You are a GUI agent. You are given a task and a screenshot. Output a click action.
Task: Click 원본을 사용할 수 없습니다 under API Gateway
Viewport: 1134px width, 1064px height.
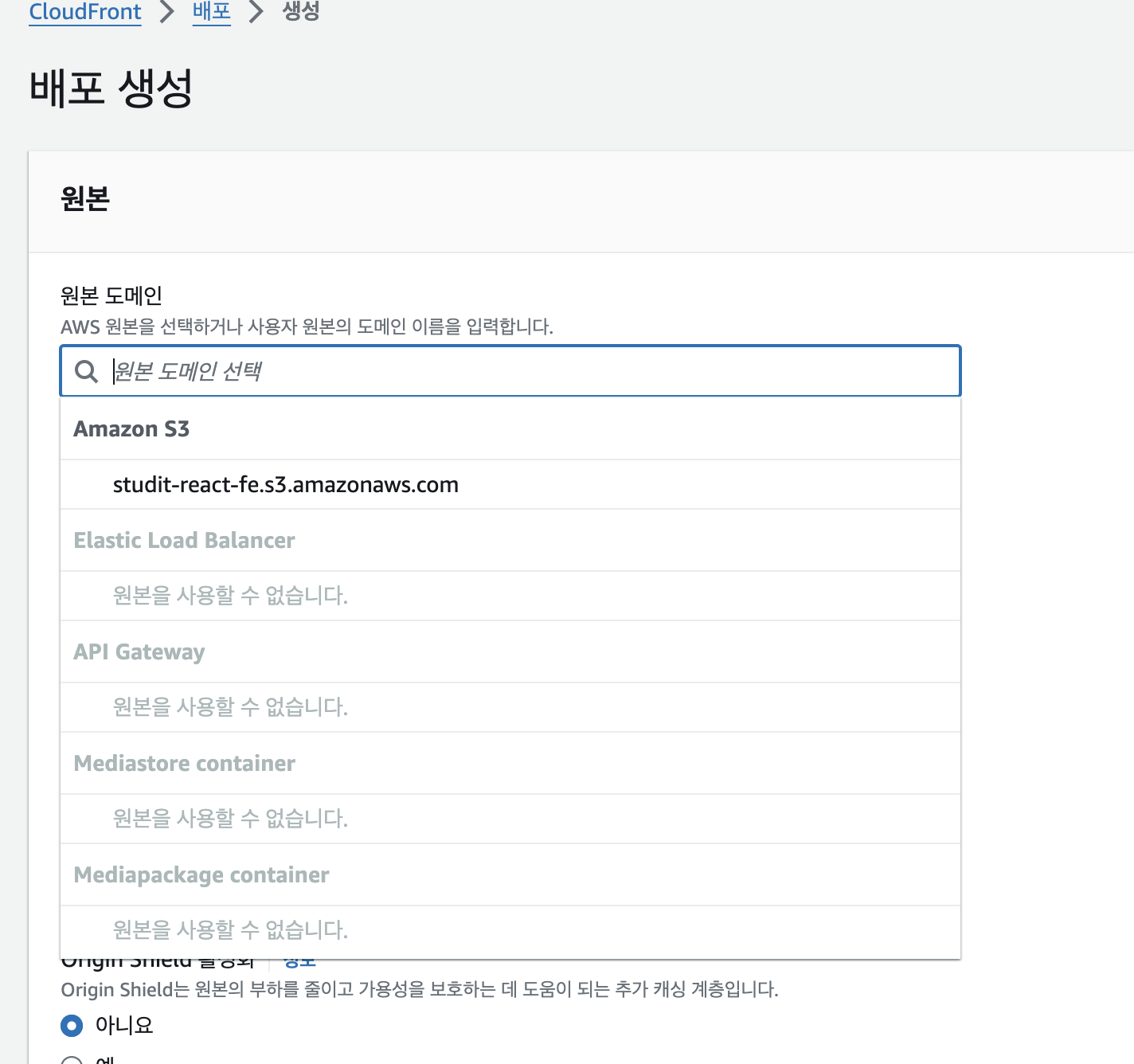click(x=510, y=707)
